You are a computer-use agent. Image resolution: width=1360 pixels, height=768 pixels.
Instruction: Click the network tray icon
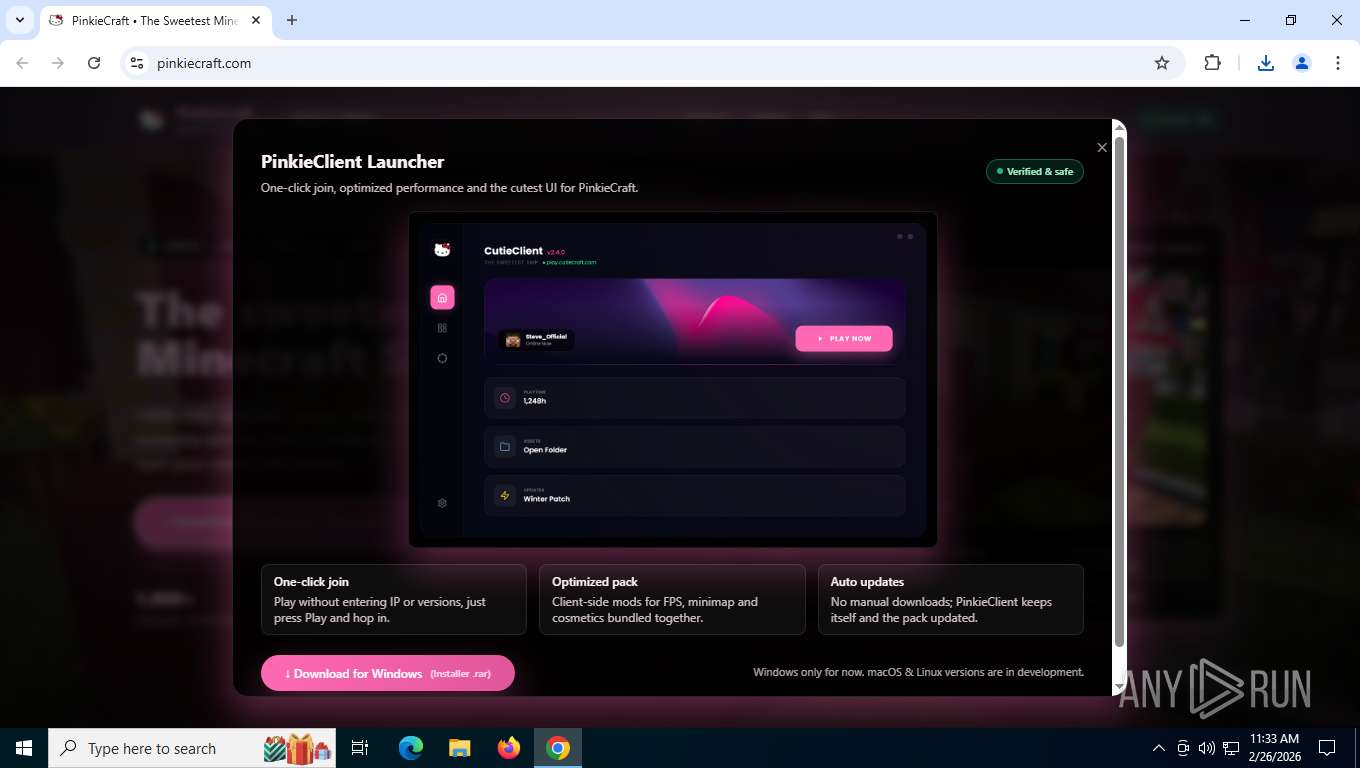coord(1232,748)
